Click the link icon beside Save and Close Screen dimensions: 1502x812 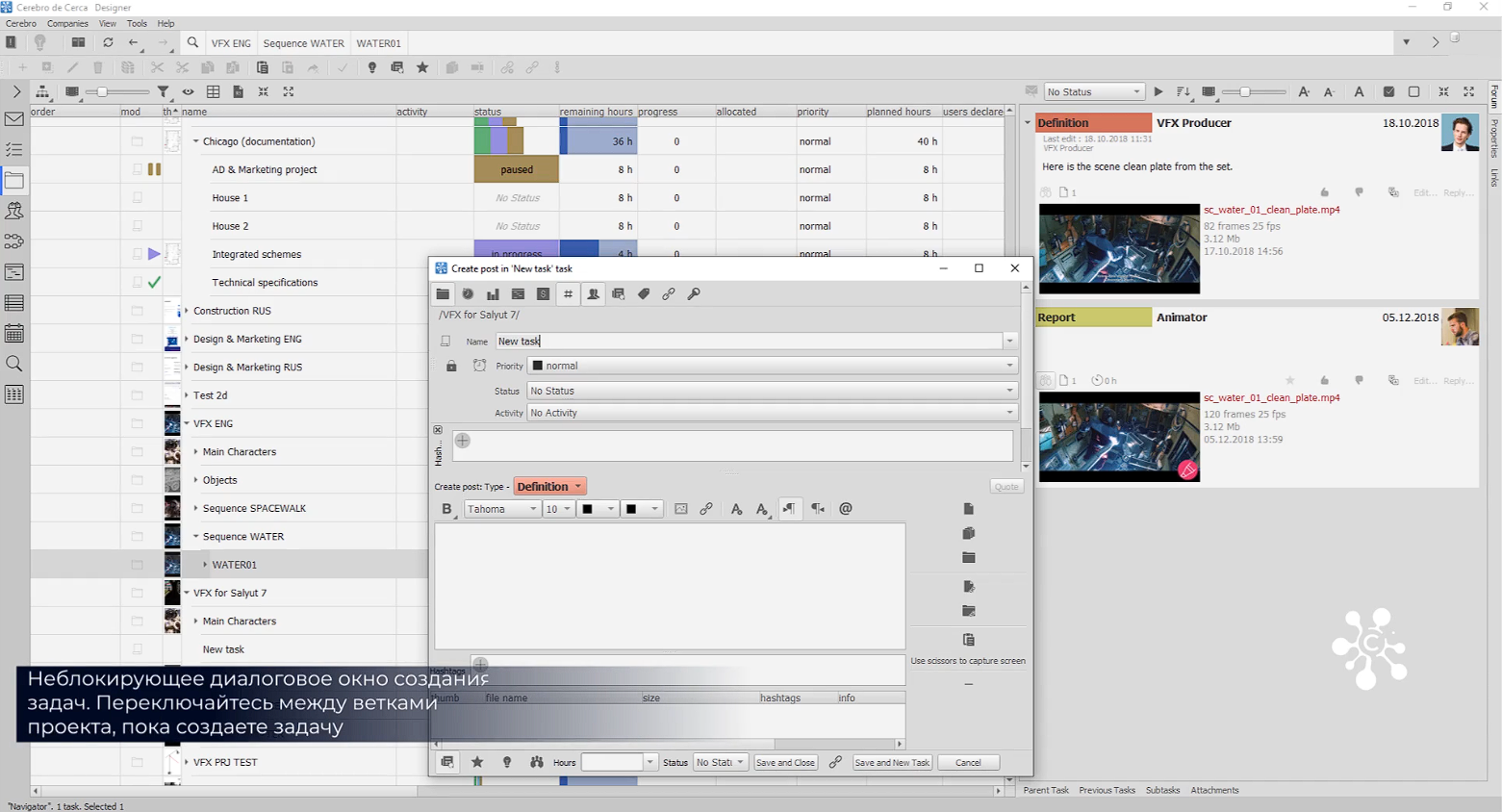pyautogui.click(x=835, y=762)
